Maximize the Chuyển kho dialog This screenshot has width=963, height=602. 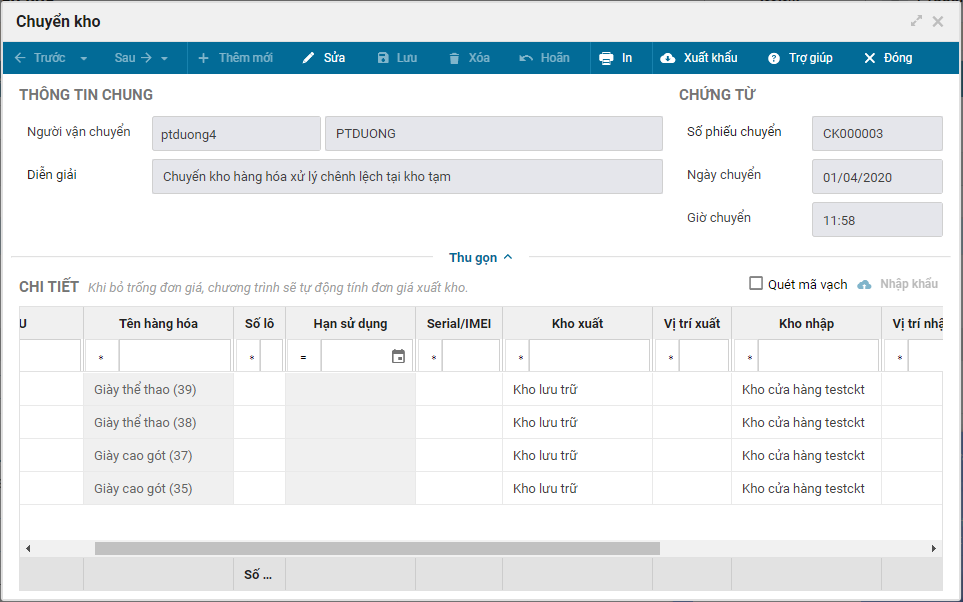click(916, 21)
